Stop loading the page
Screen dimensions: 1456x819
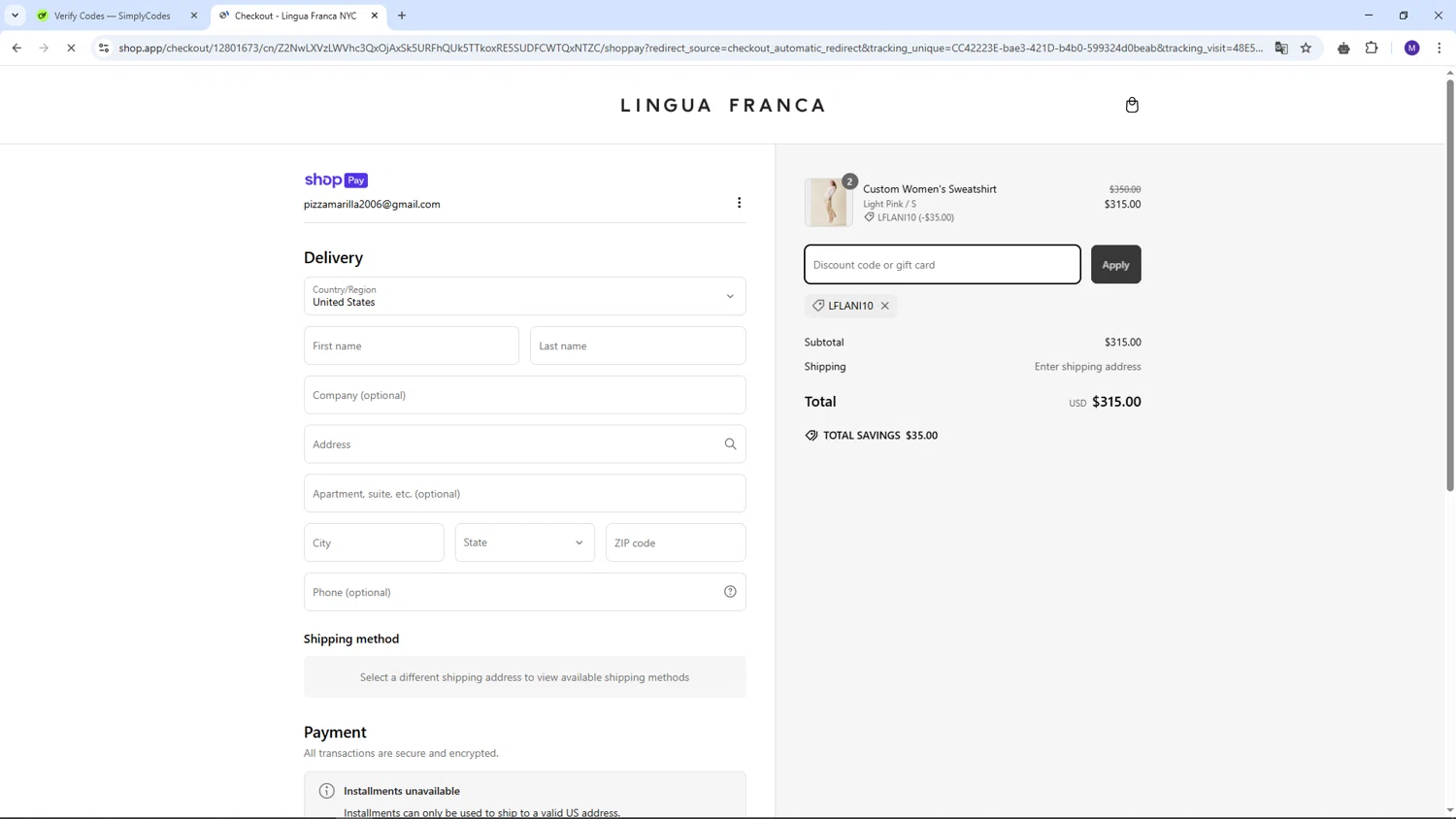coord(71,48)
